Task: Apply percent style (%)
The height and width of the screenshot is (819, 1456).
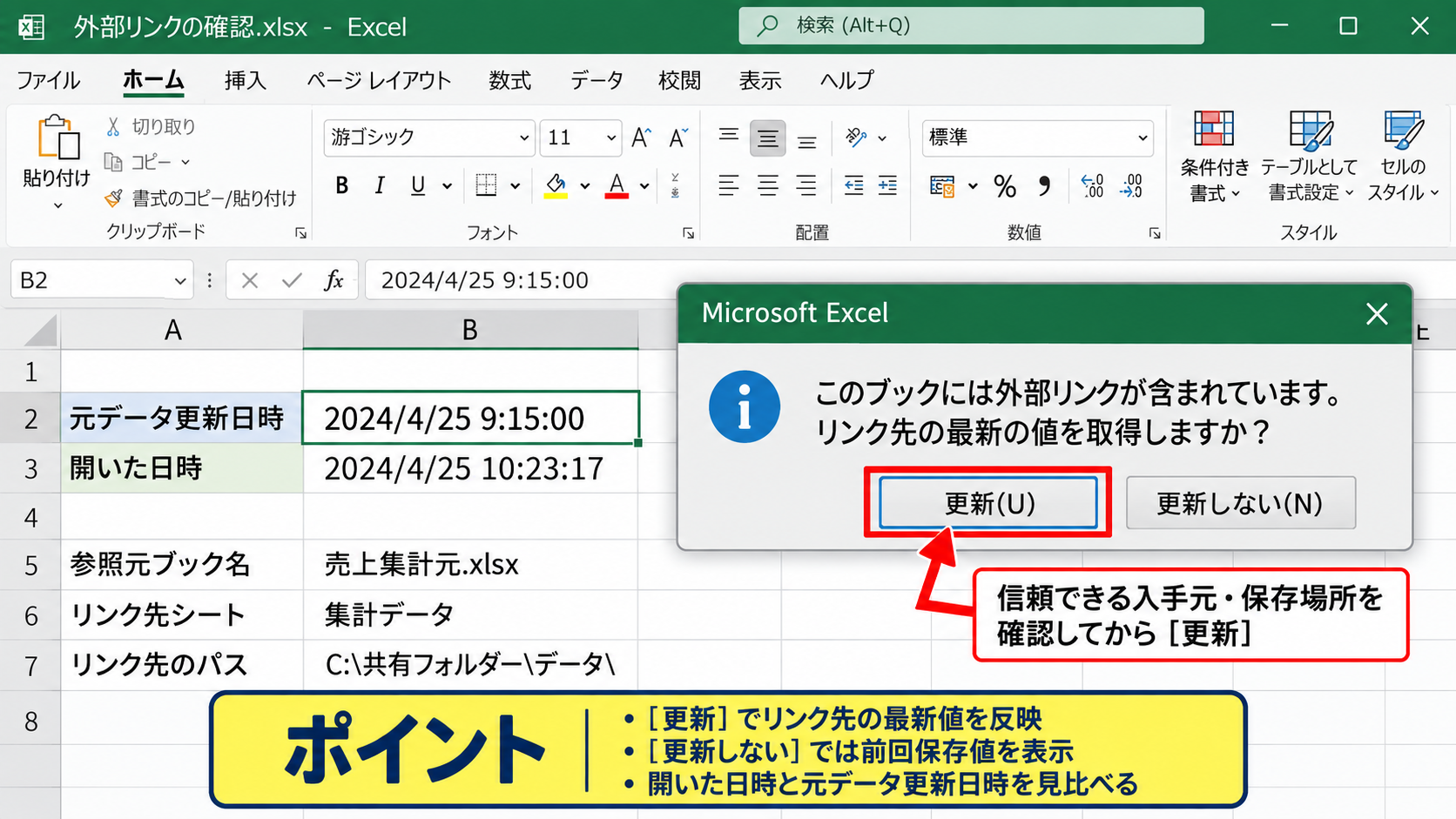Action: coord(1005,186)
